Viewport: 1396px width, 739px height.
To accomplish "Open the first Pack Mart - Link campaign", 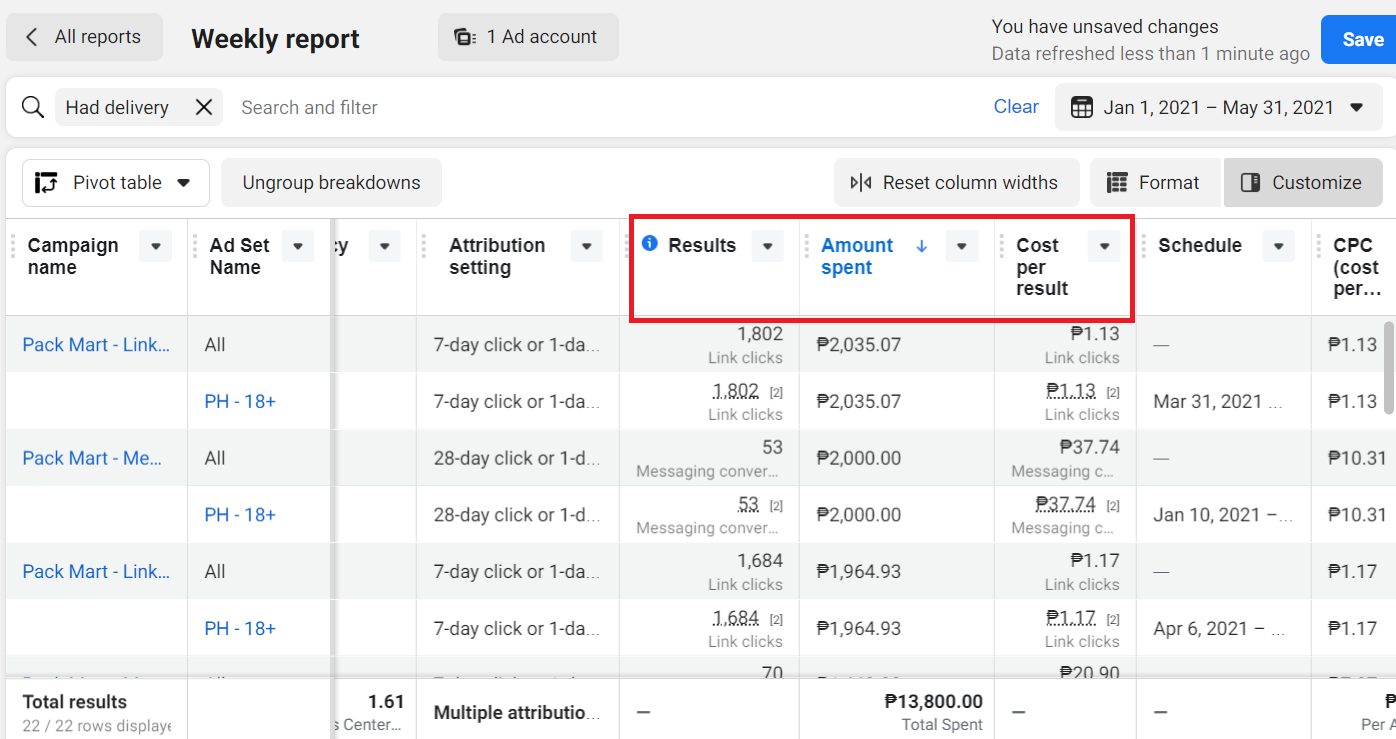I will click(96, 345).
